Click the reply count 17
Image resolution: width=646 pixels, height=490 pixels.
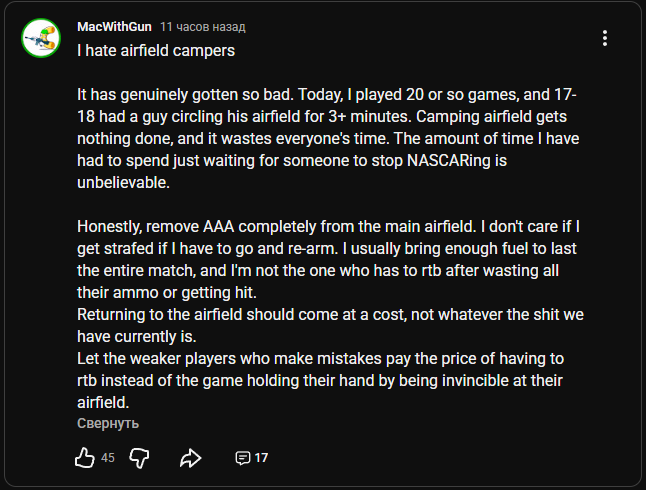[261, 458]
